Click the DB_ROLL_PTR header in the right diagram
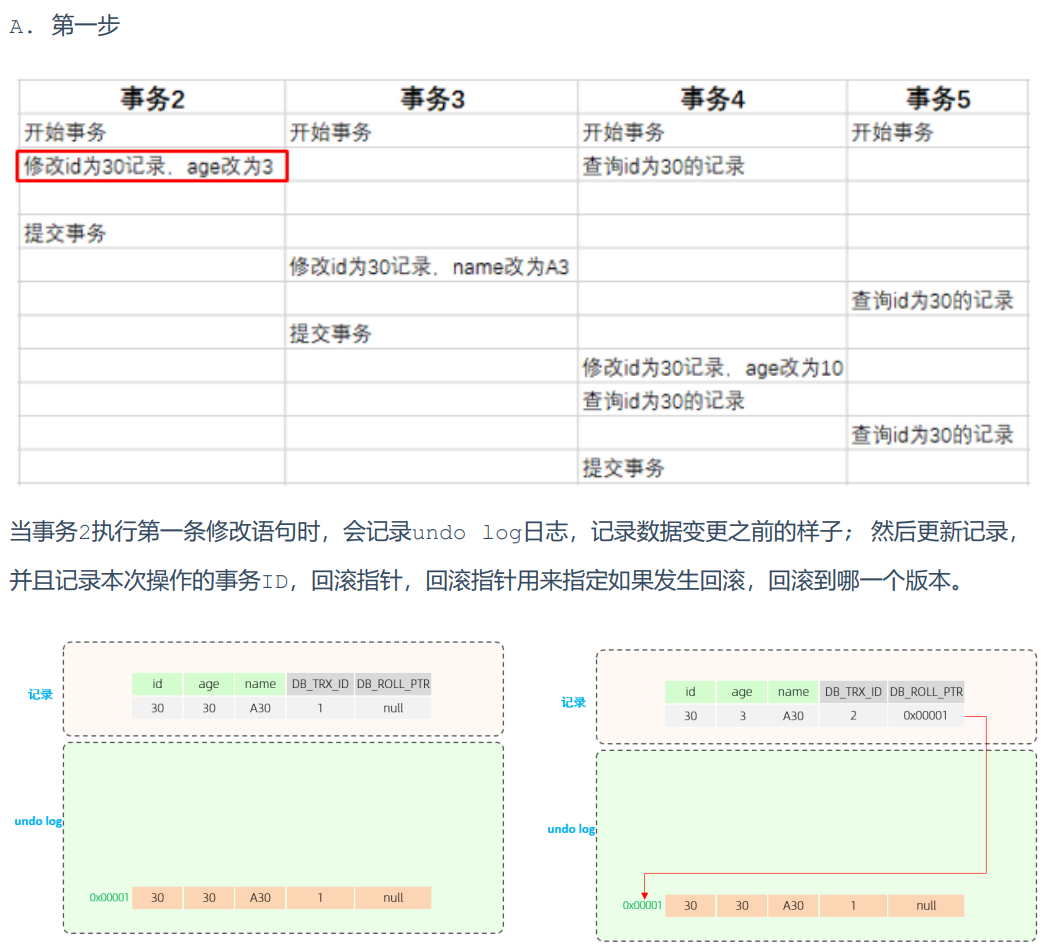The width and height of the screenshot is (1043, 945). tap(927, 692)
